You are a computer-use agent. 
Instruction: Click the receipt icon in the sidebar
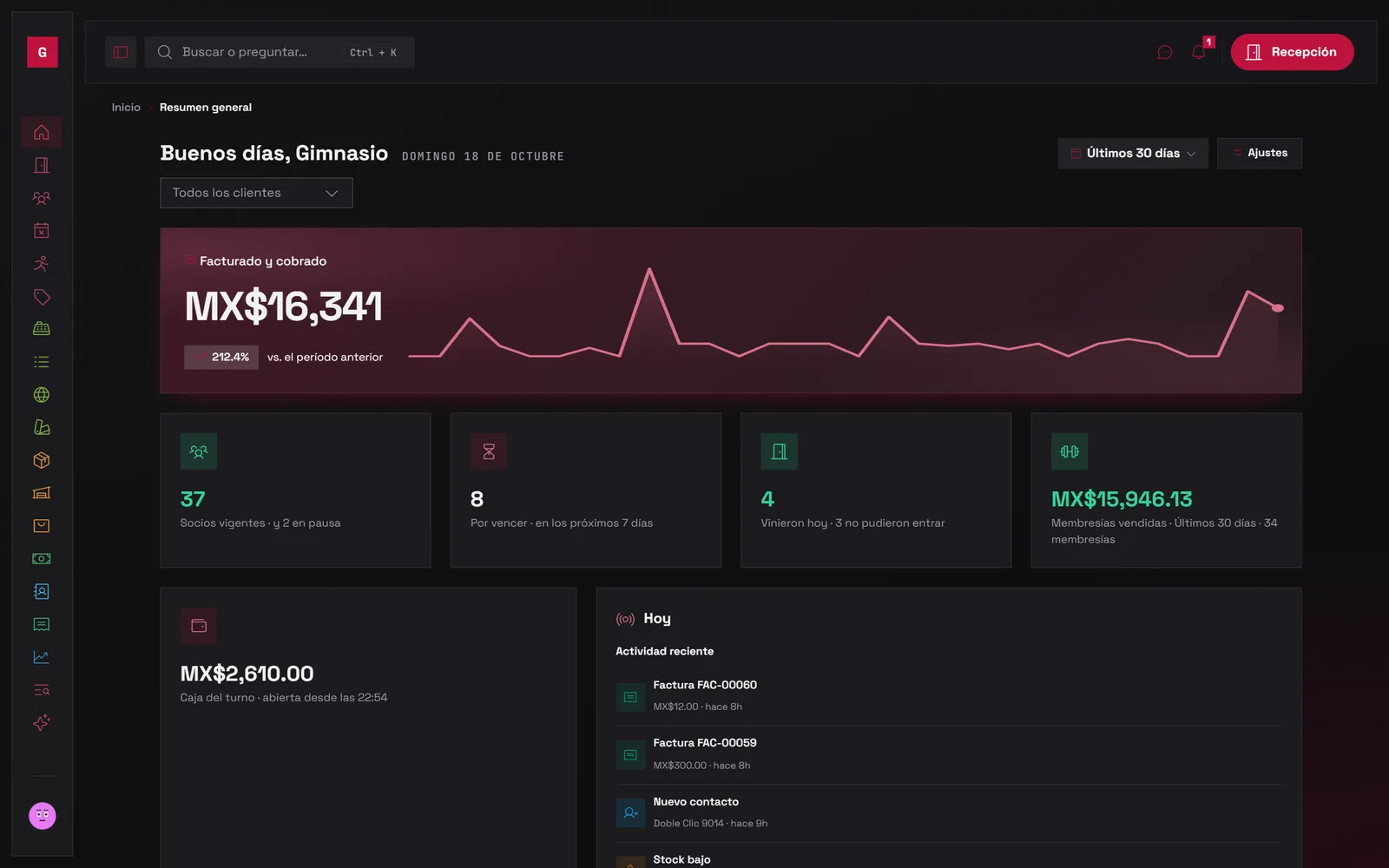pos(41,624)
